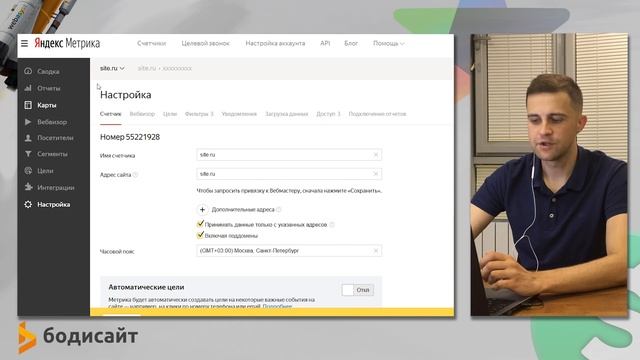Screen dimensions: 640x360
Task: Click the Сегменты funnel icon
Action: [x=28, y=154]
